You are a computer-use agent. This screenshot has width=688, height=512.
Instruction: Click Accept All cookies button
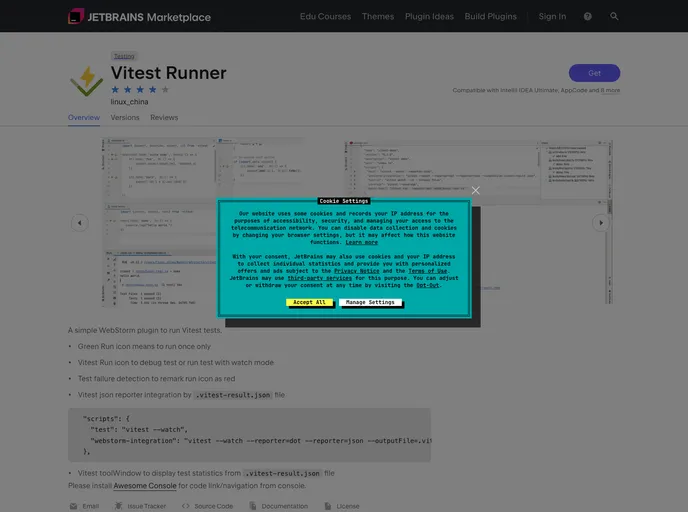[x=309, y=302]
